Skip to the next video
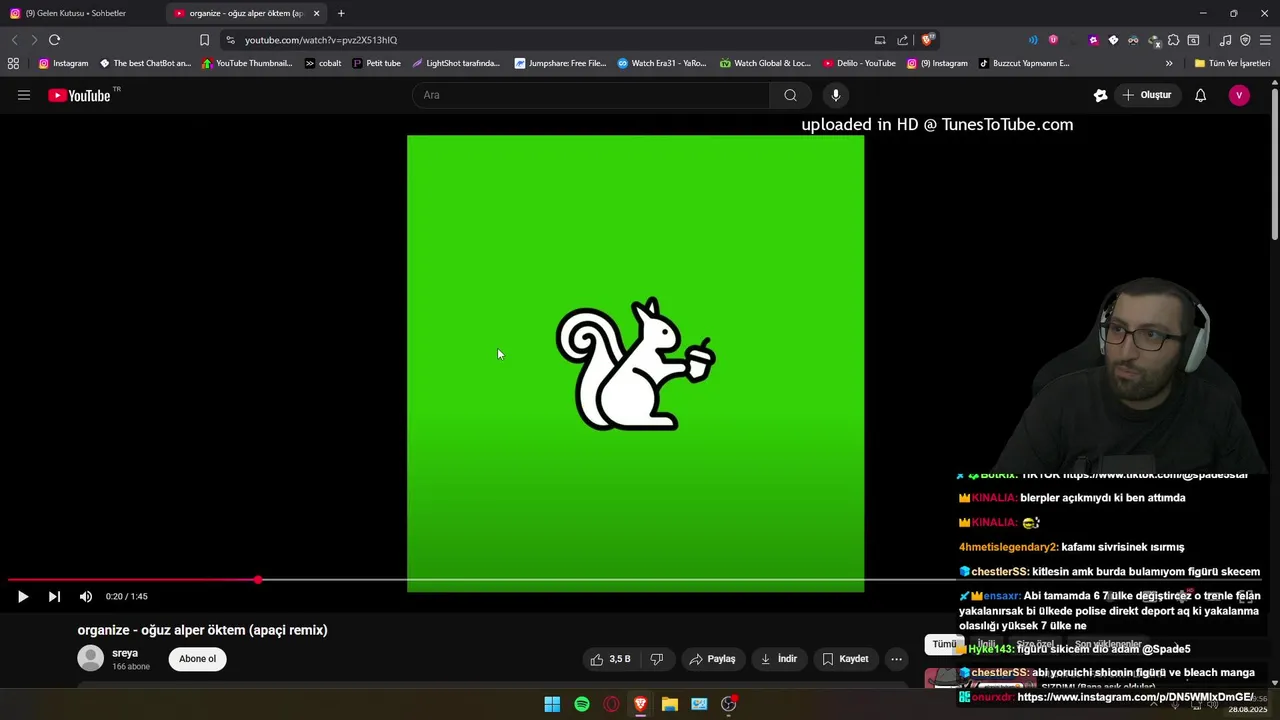 (54, 596)
